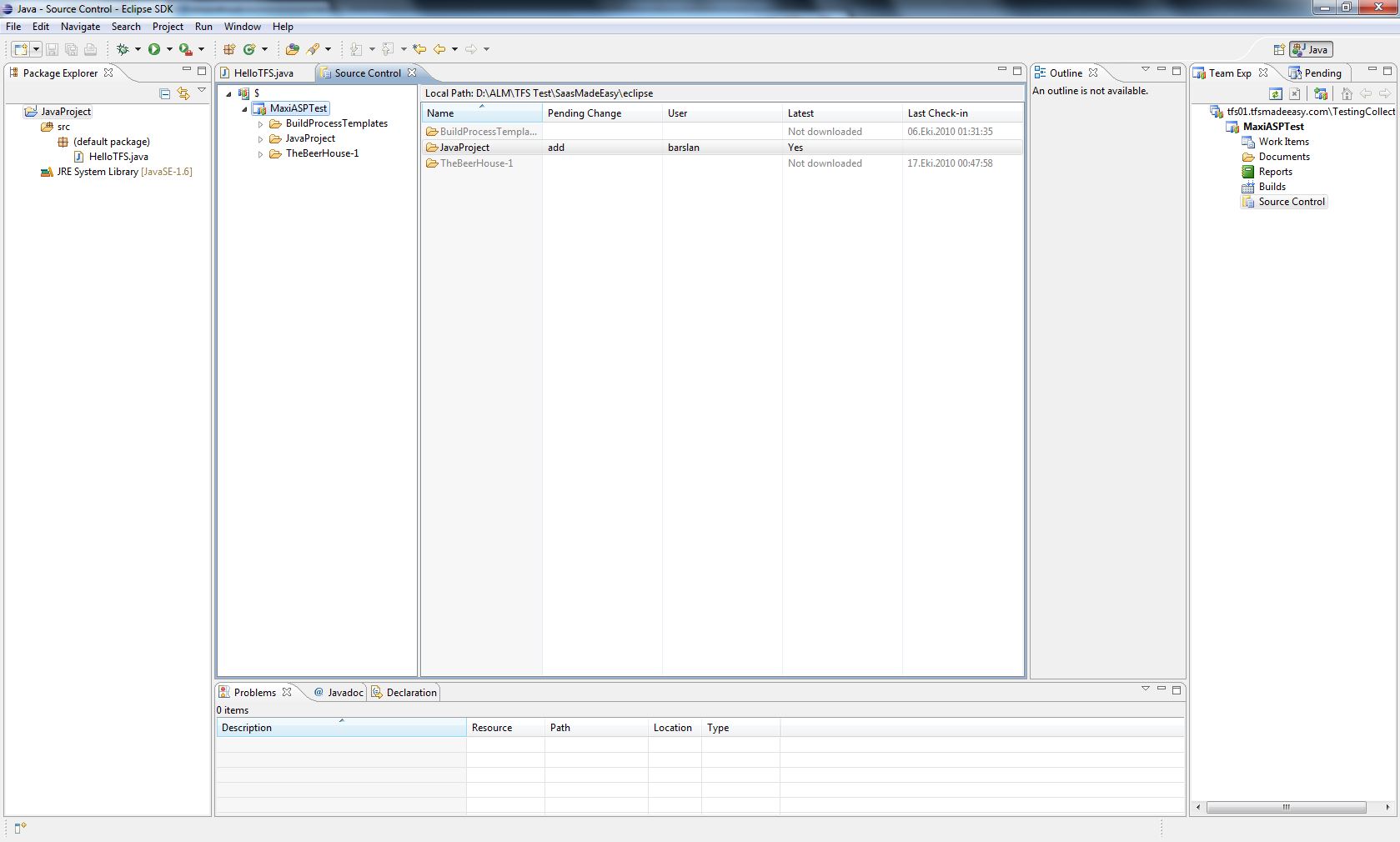Screen dimensions: 1400x842
Task: Click the Refresh icon in Team Explorer
Action: click(1276, 93)
